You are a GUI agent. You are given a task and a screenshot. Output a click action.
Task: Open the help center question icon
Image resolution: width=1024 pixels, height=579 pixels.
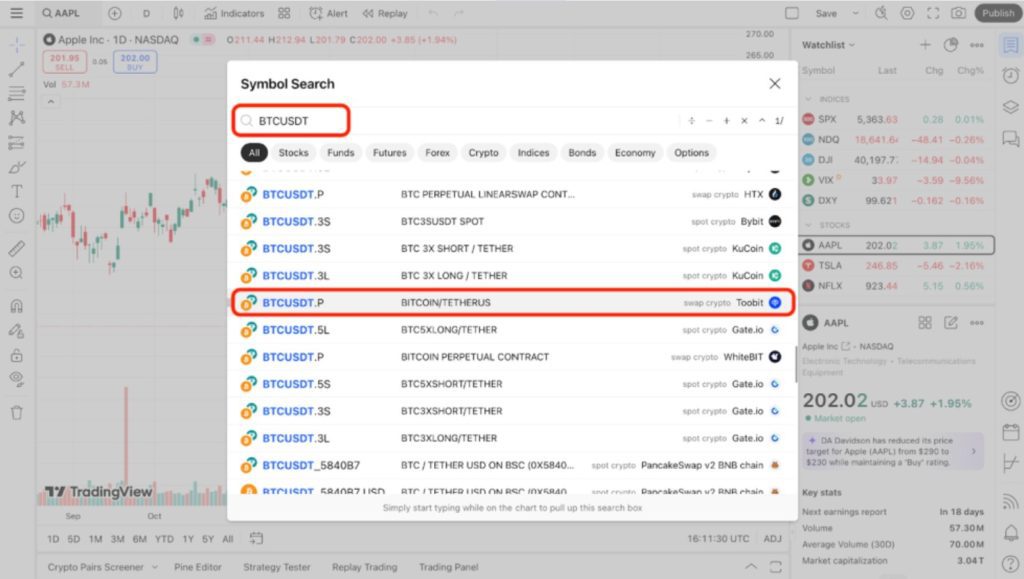tap(1010, 563)
